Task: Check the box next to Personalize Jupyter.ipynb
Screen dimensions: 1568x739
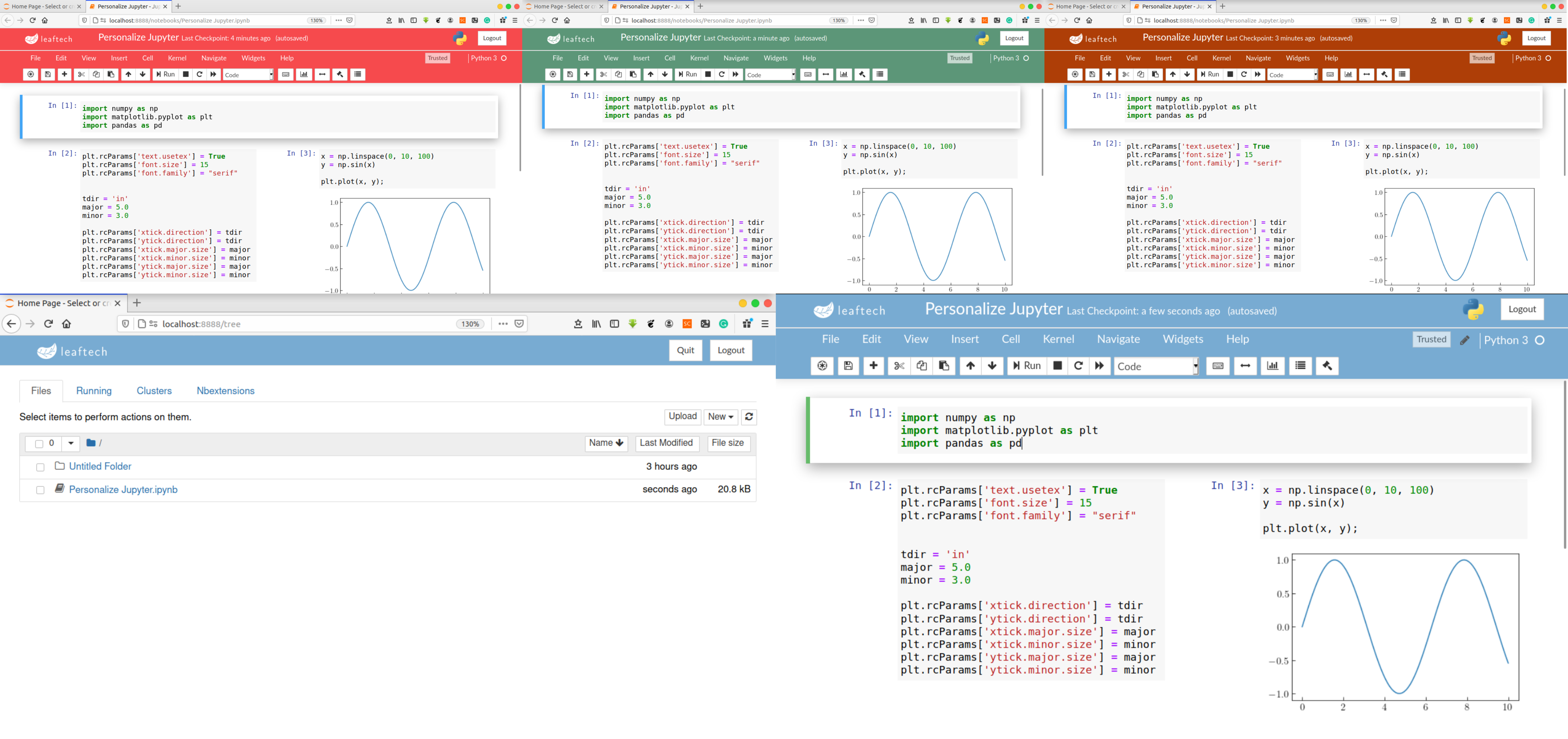Action: coord(40,490)
